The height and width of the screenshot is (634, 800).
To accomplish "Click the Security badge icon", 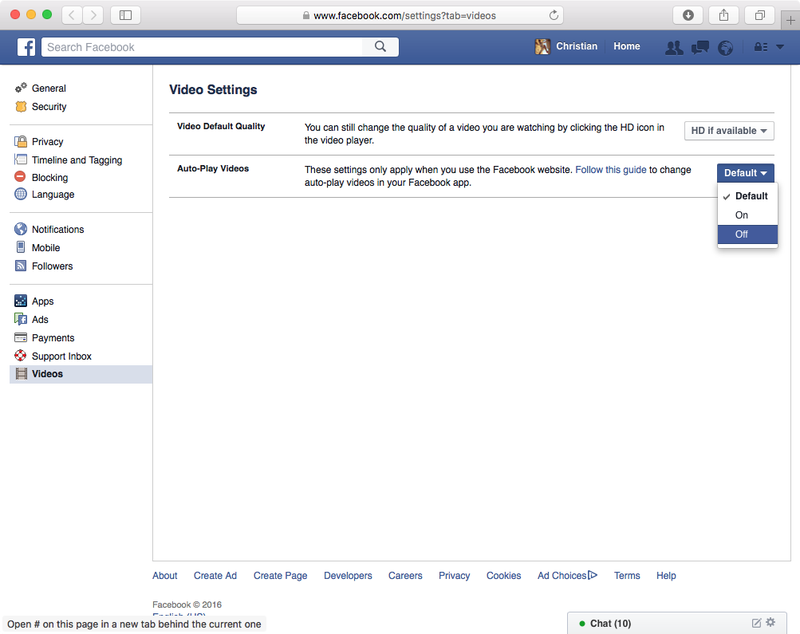I will 20,106.
